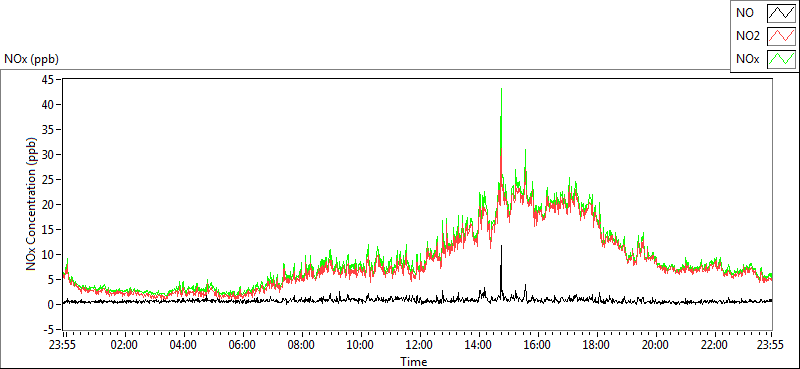Click the 16:00 time axis label
The height and width of the screenshot is (369, 800).
[x=537, y=345]
